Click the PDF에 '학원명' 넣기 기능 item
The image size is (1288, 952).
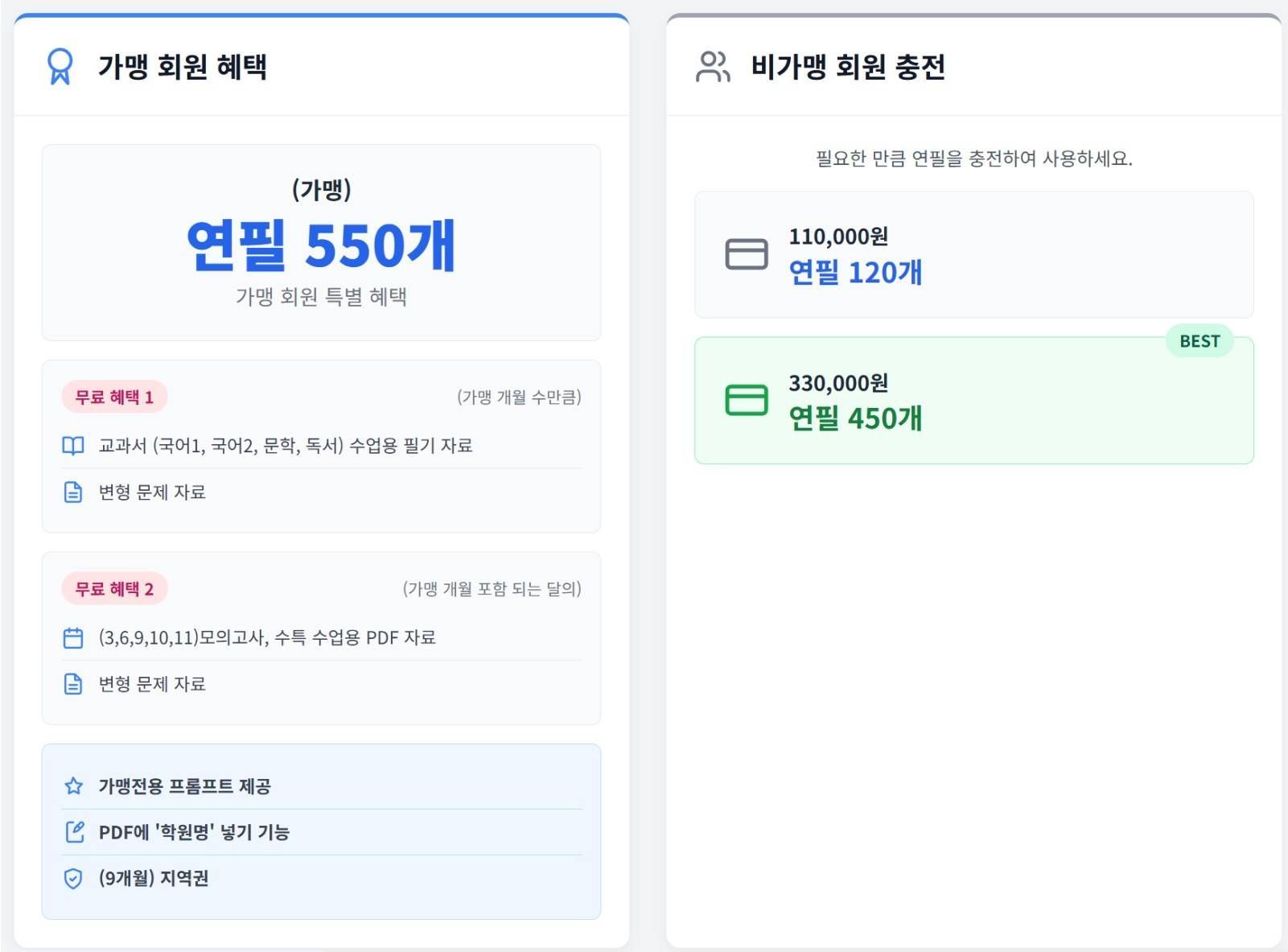pos(194,832)
